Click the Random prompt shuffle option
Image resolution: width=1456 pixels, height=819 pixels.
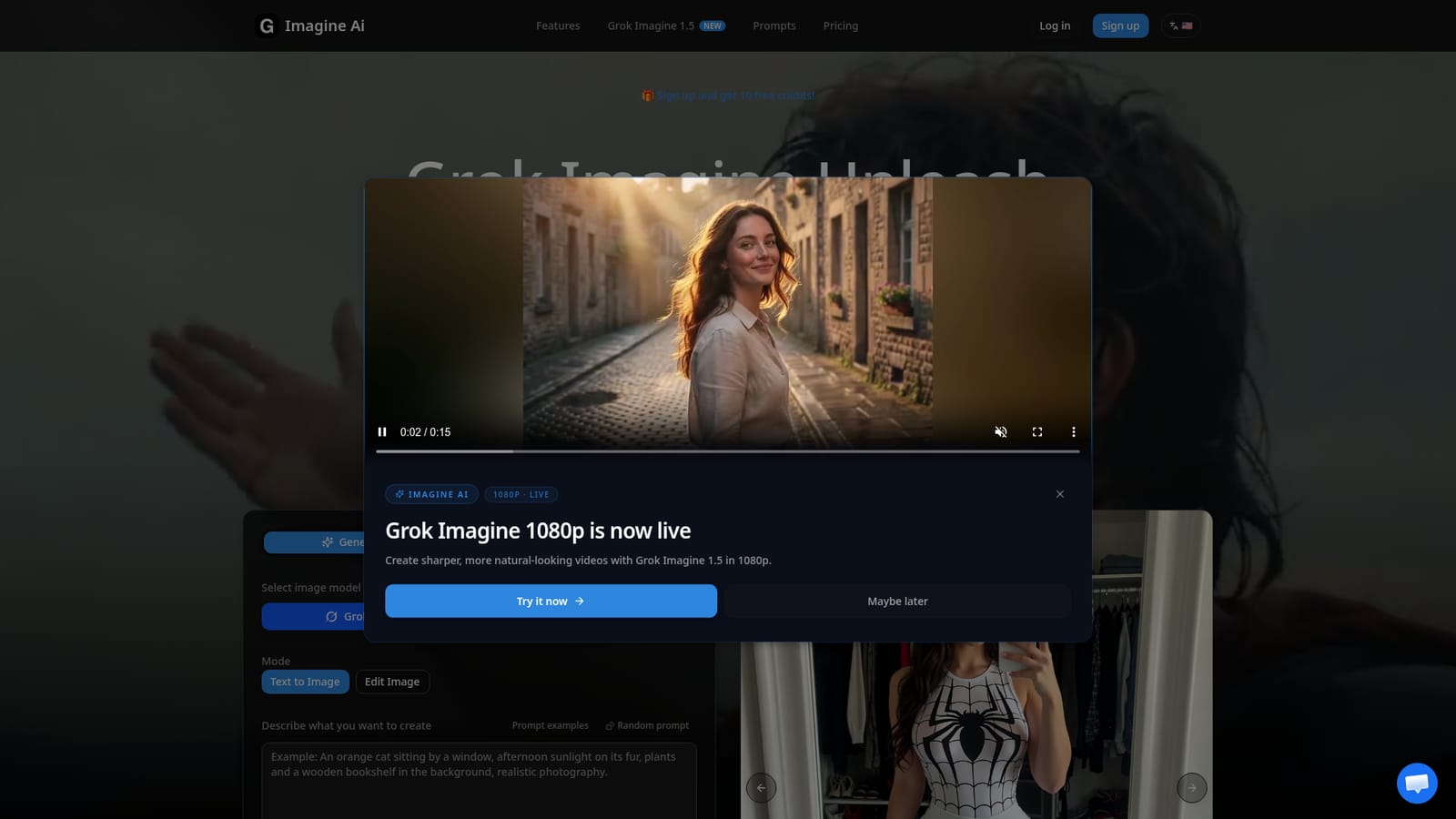(647, 725)
